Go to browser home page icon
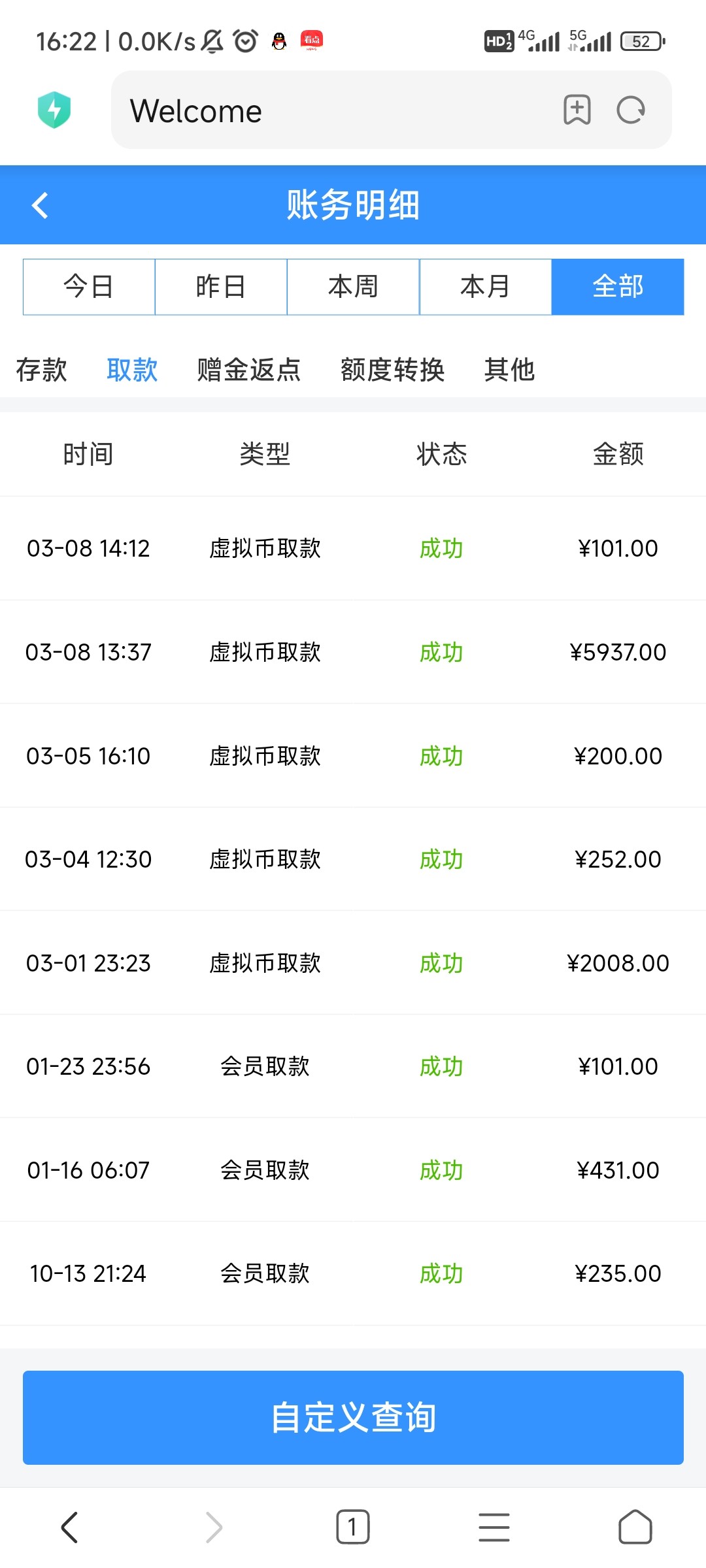 (x=635, y=1527)
